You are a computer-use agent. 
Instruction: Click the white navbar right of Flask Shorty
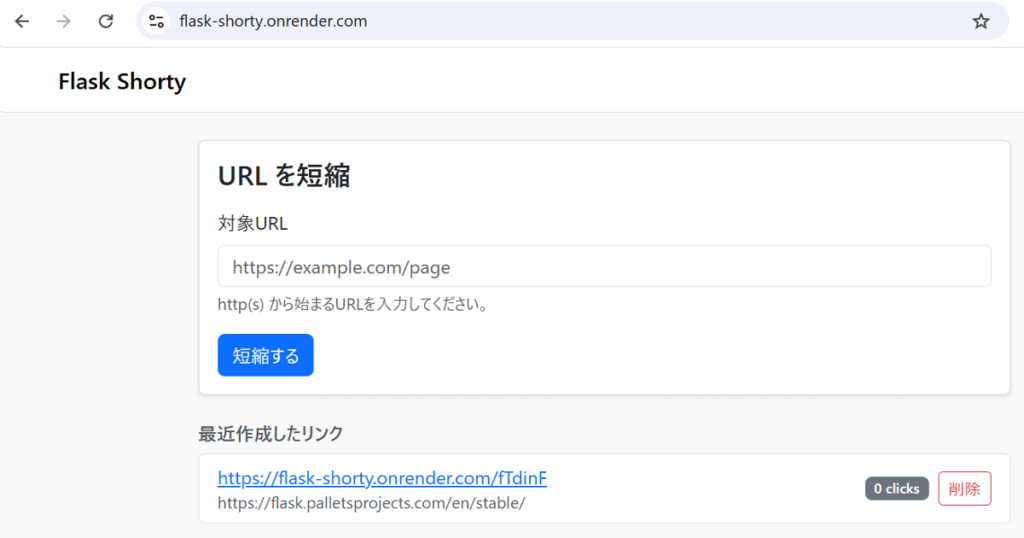[x=600, y=81]
